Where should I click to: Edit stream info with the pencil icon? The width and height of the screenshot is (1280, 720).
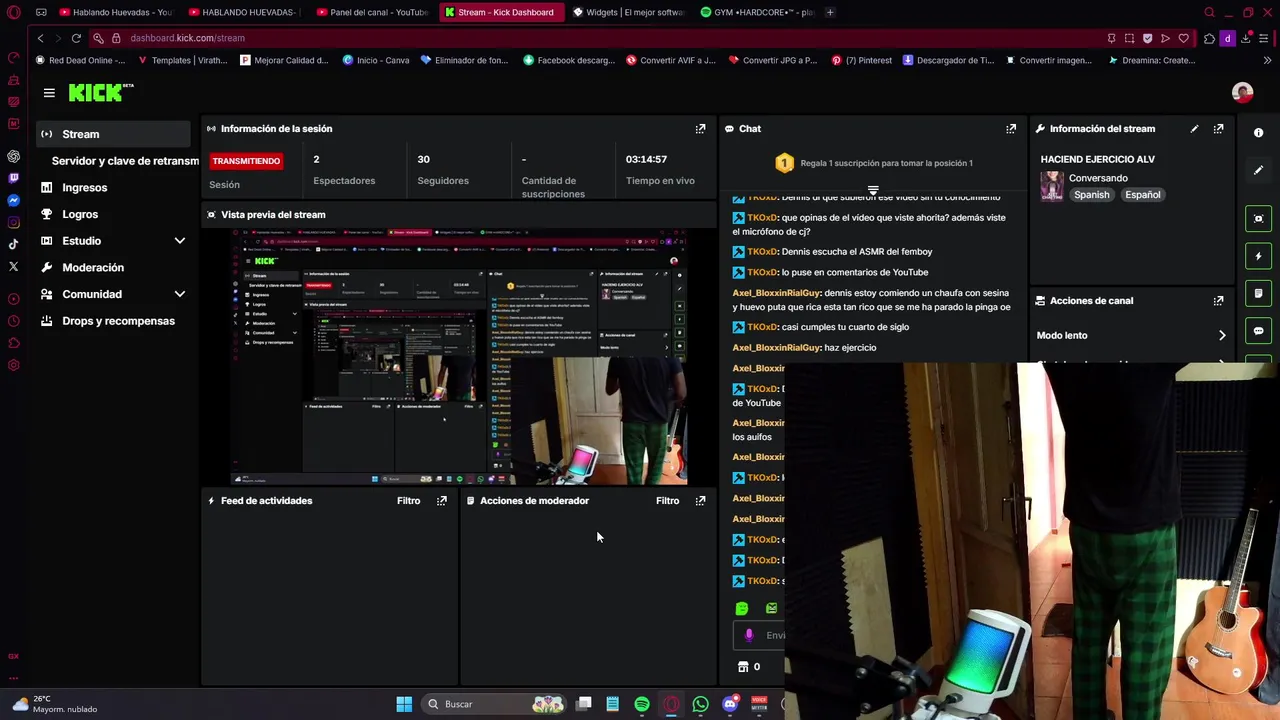click(x=1194, y=129)
